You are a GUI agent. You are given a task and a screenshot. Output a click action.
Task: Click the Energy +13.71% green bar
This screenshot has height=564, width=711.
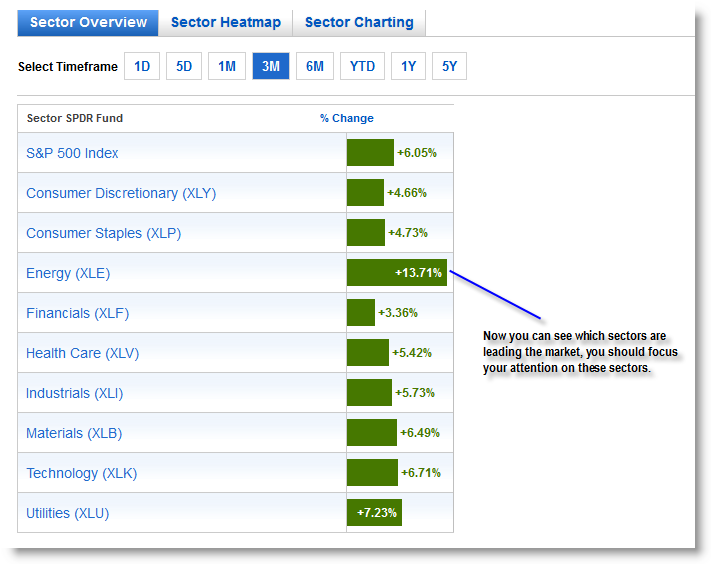tap(397, 272)
